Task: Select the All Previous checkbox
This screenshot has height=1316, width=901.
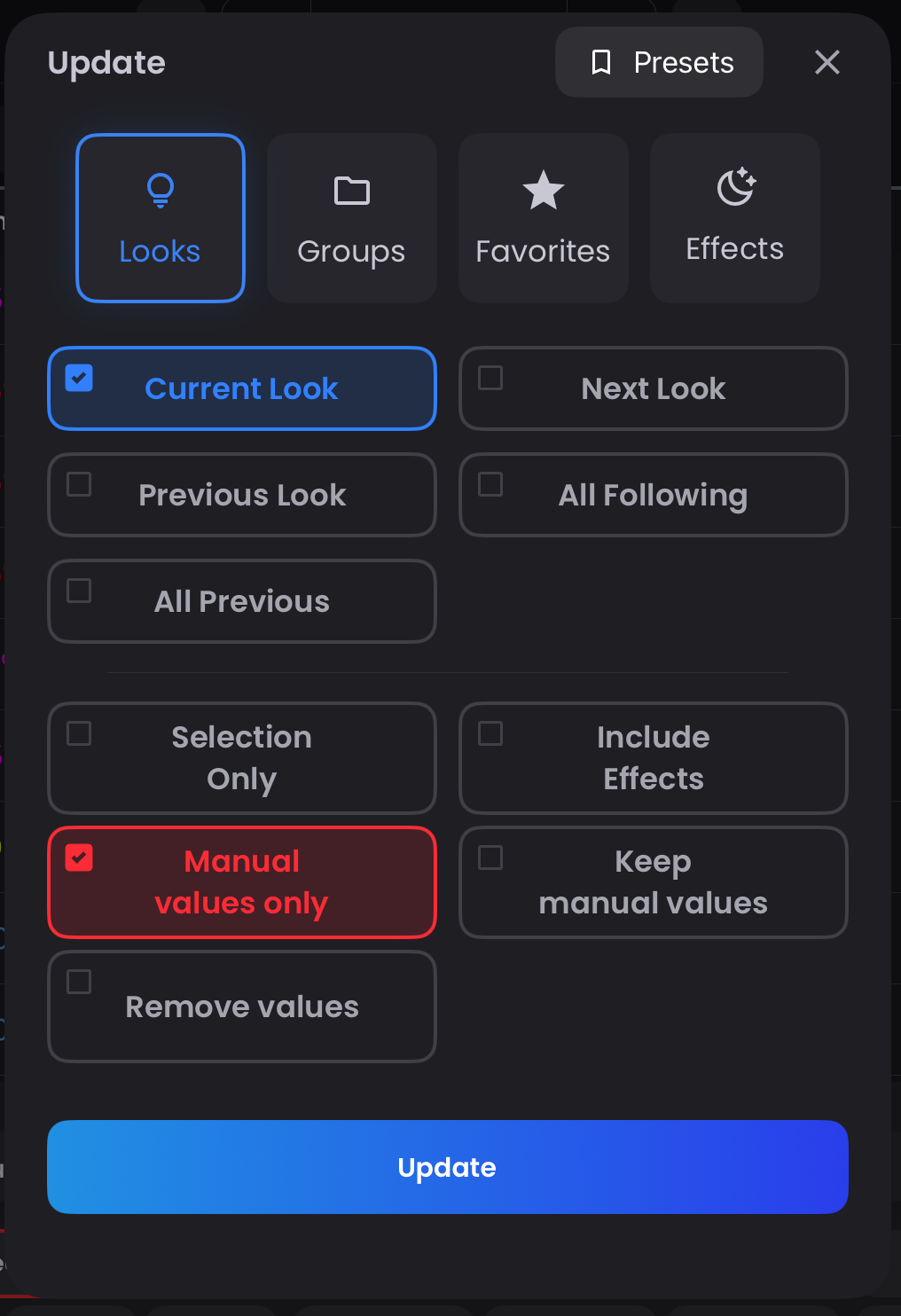Action: (79, 591)
